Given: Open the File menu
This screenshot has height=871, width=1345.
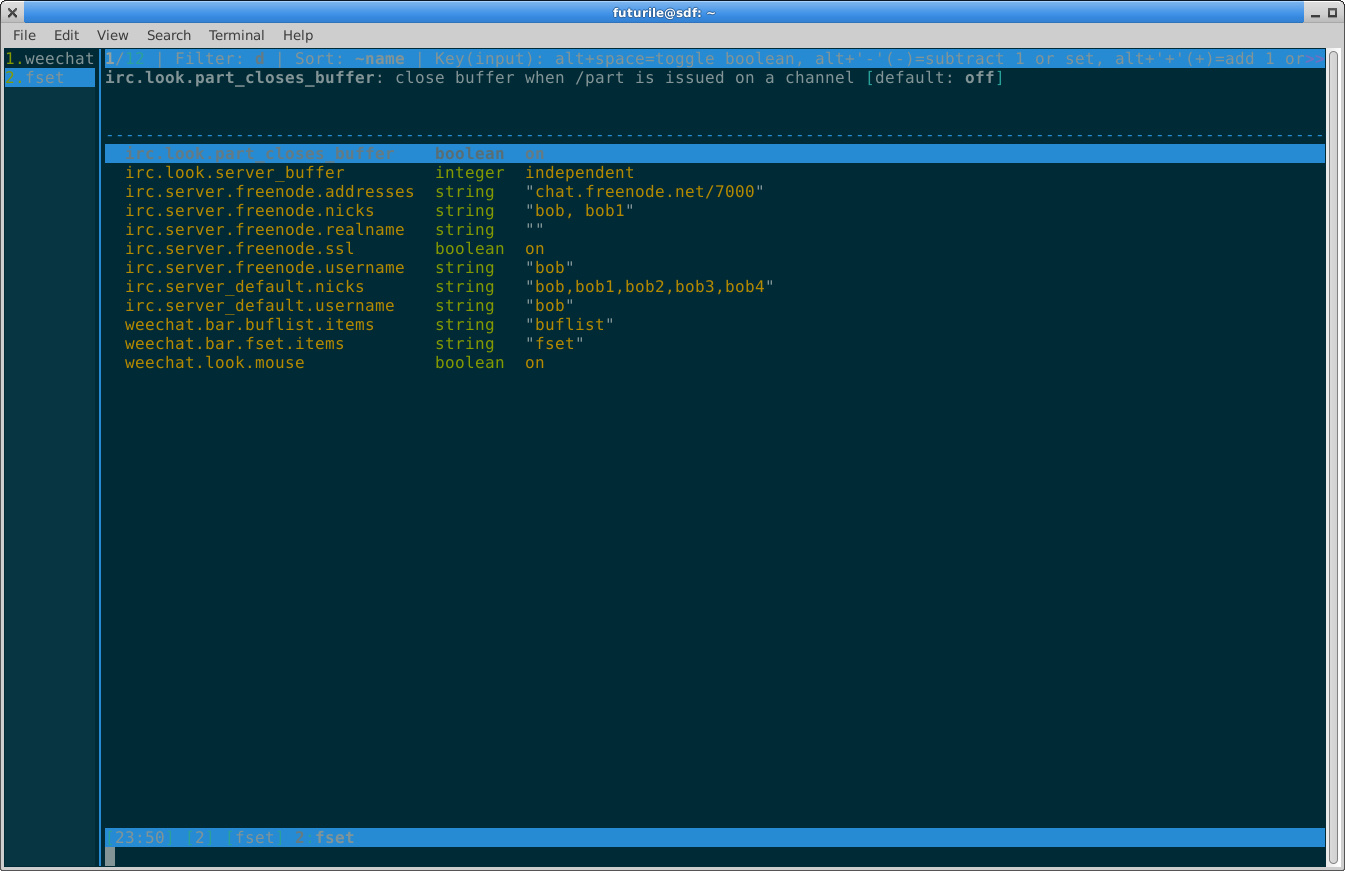Looking at the screenshot, I should (24, 35).
